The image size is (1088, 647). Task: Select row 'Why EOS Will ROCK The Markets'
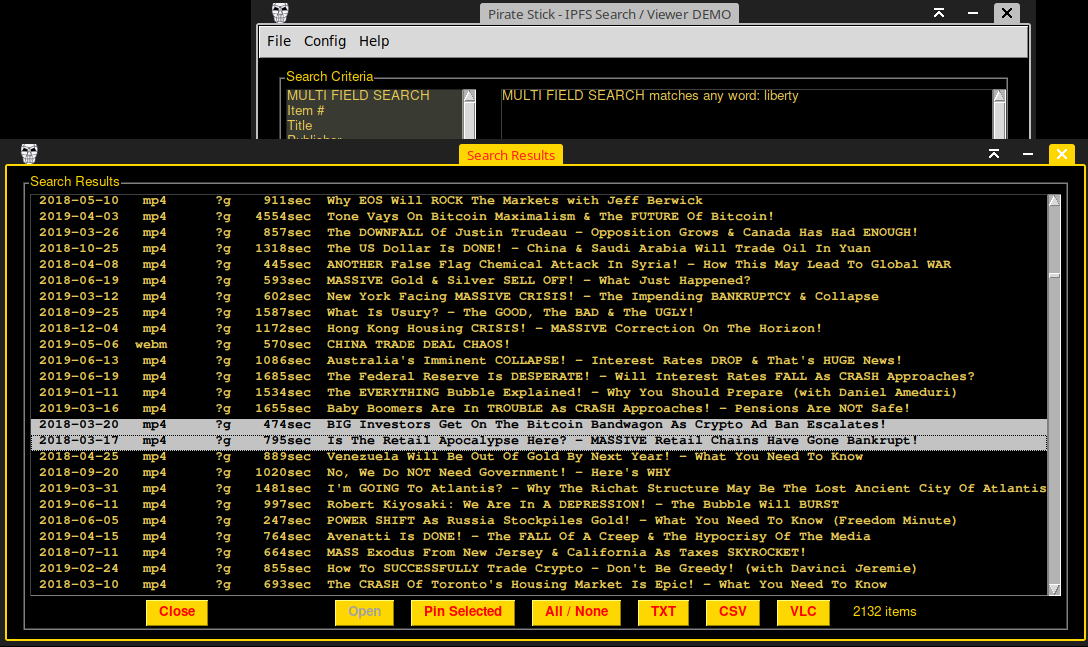point(539,201)
